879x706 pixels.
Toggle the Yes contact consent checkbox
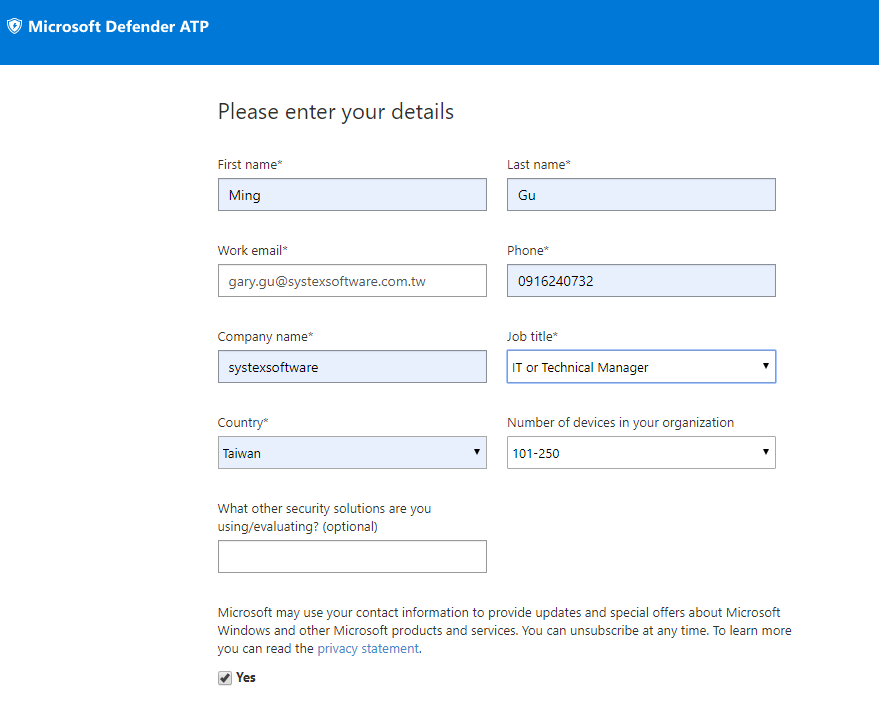point(224,678)
